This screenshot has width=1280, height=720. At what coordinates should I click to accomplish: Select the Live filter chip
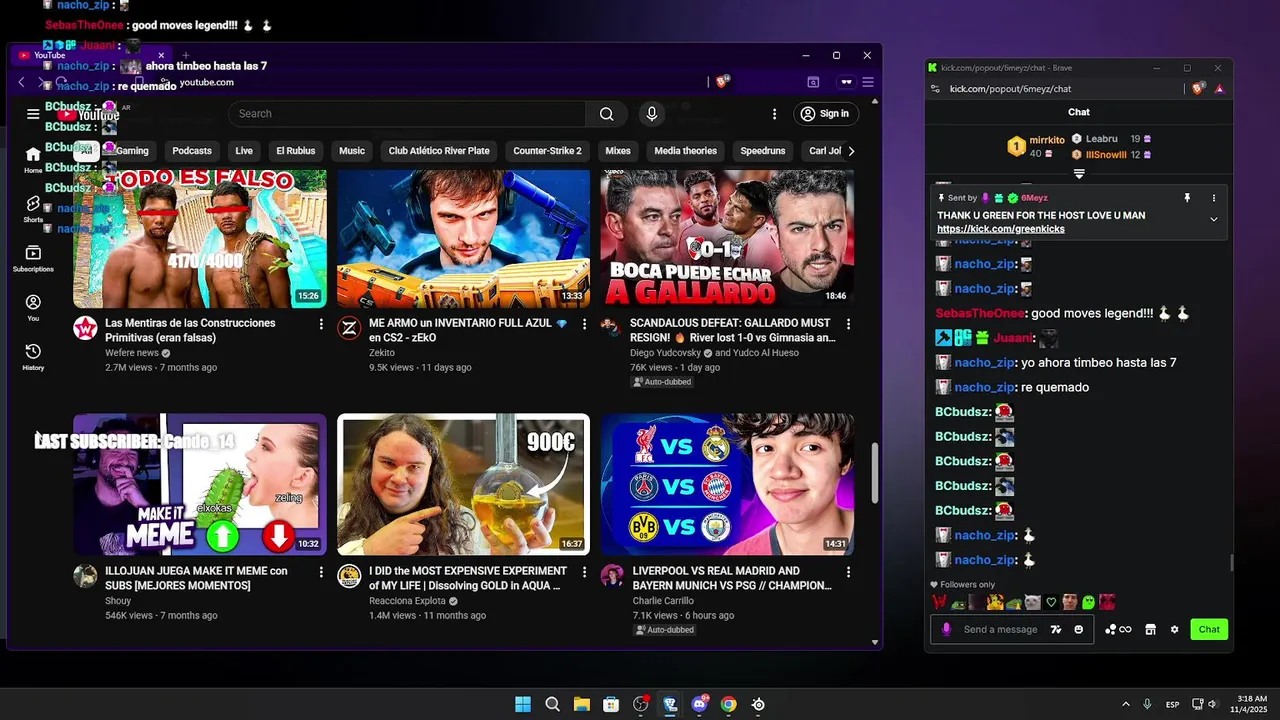click(x=244, y=151)
